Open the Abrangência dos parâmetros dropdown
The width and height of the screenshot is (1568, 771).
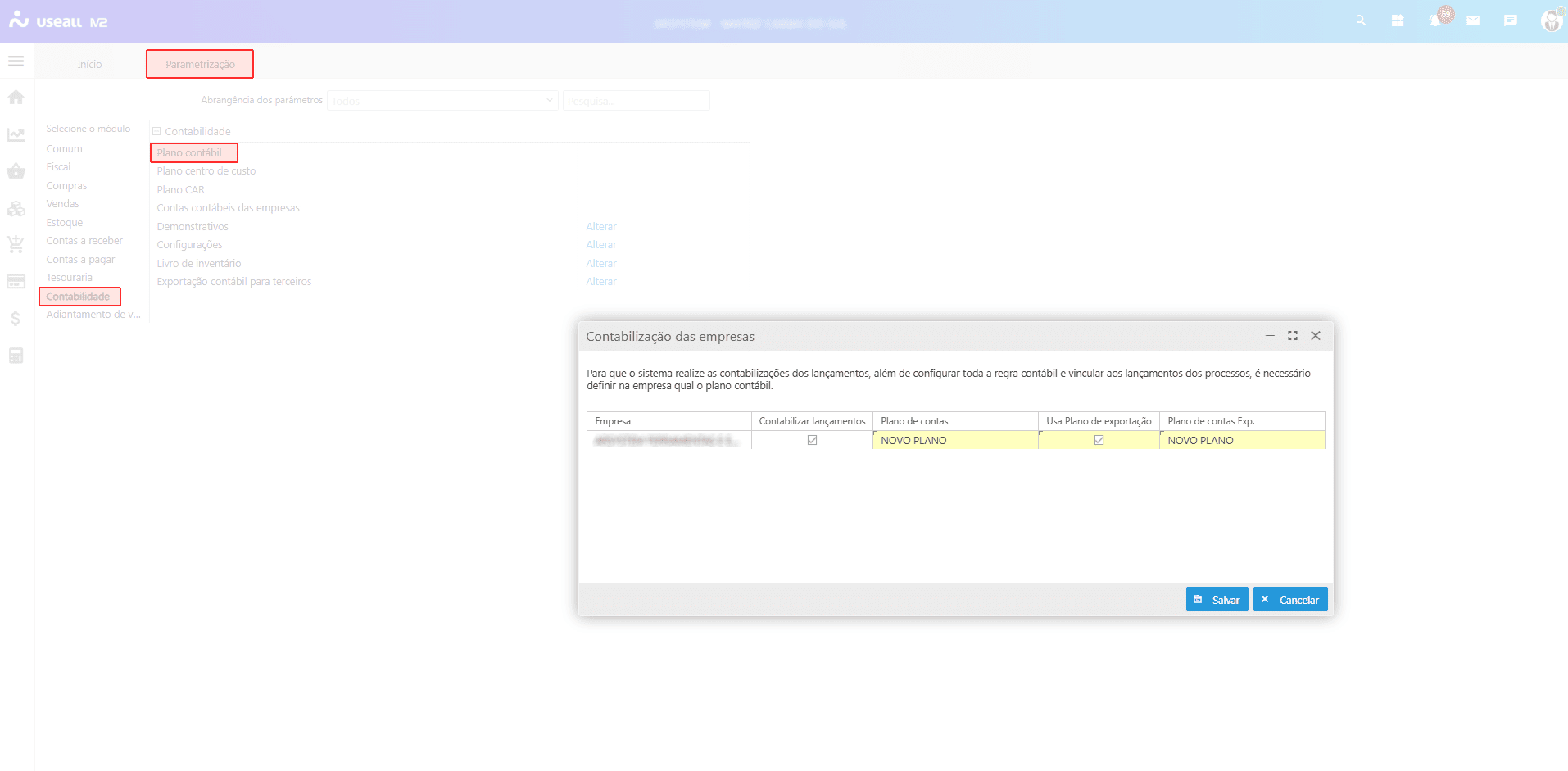tap(442, 101)
